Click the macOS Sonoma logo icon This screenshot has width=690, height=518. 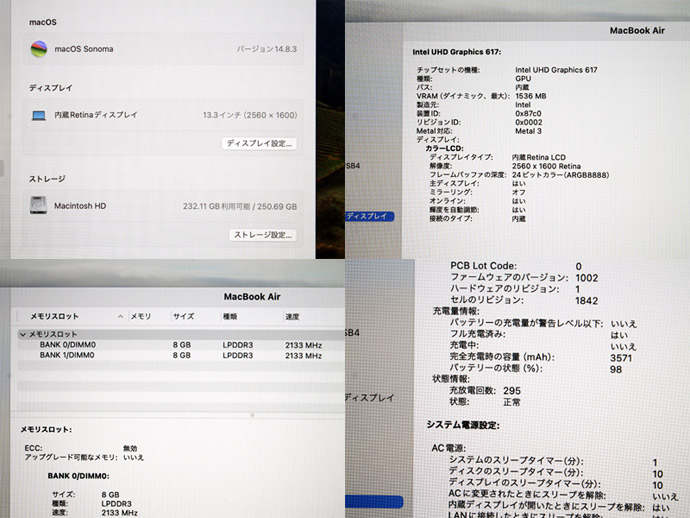[39, 49]
